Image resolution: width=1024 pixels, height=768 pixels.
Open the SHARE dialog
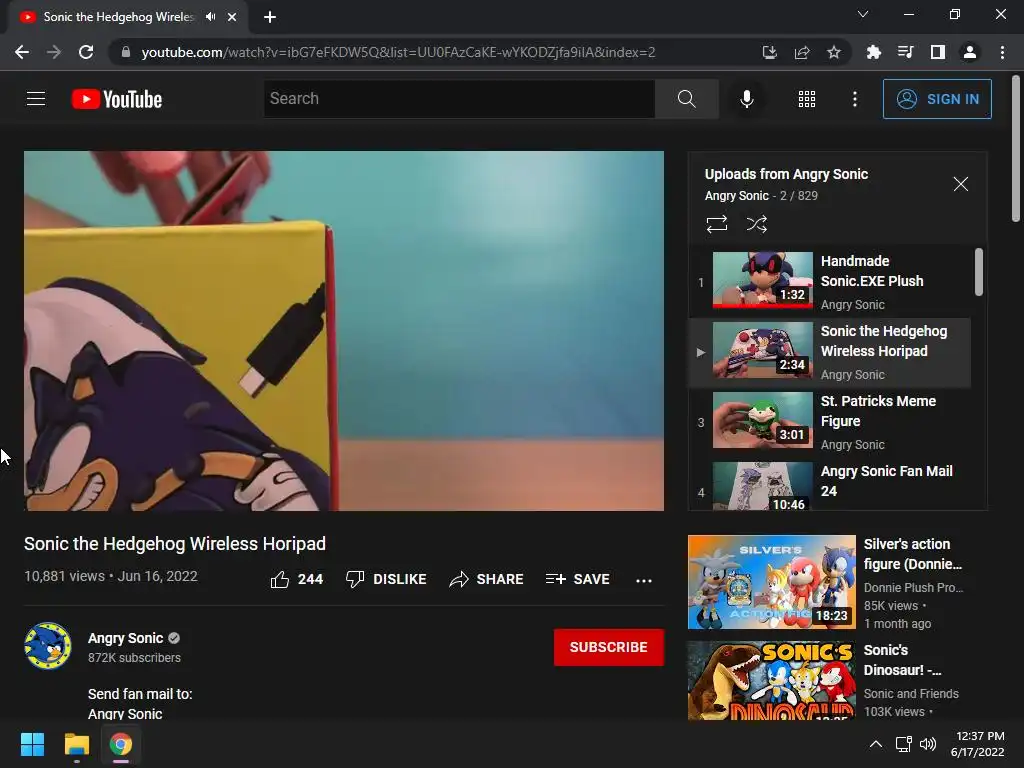(486, 579)
